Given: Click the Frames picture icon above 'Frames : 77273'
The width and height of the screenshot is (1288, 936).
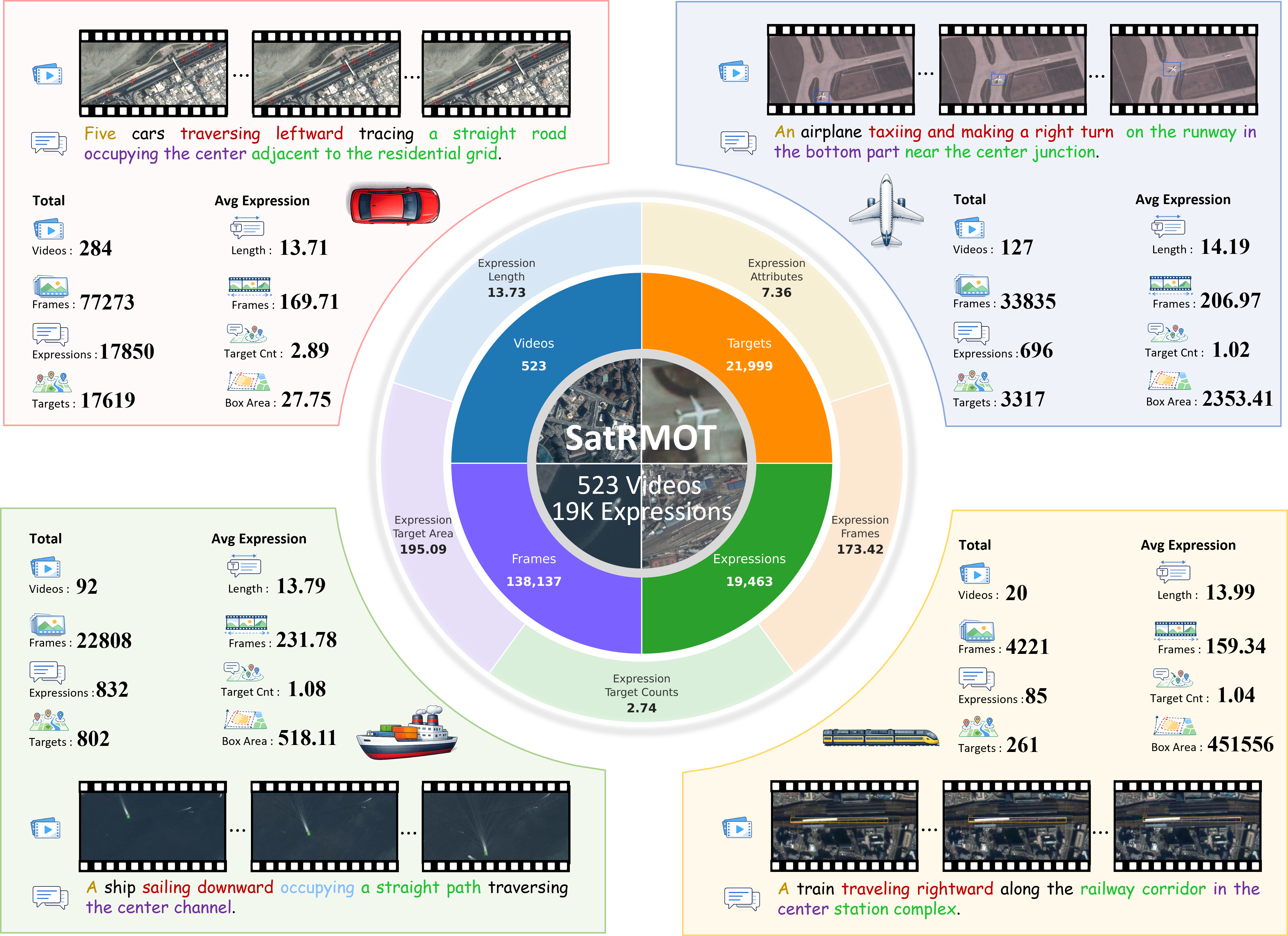Looking at the screenshot, I should [50, 286].
